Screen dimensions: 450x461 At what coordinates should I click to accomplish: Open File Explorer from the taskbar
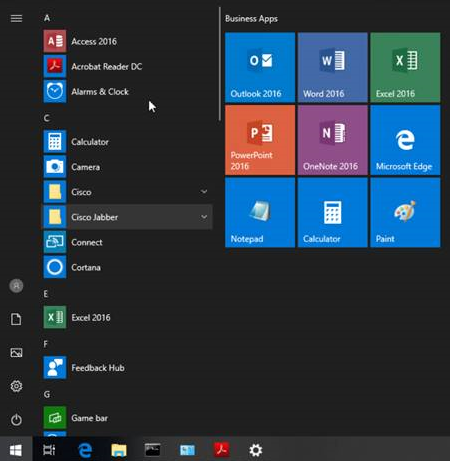pyautogui.click(x=119, y=450)
